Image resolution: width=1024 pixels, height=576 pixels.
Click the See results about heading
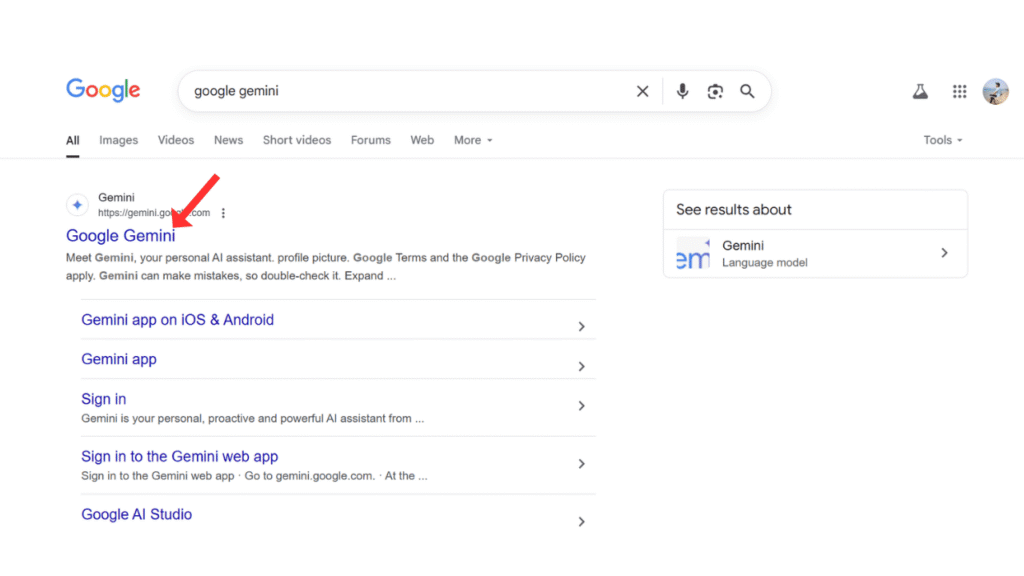(733, 210)
